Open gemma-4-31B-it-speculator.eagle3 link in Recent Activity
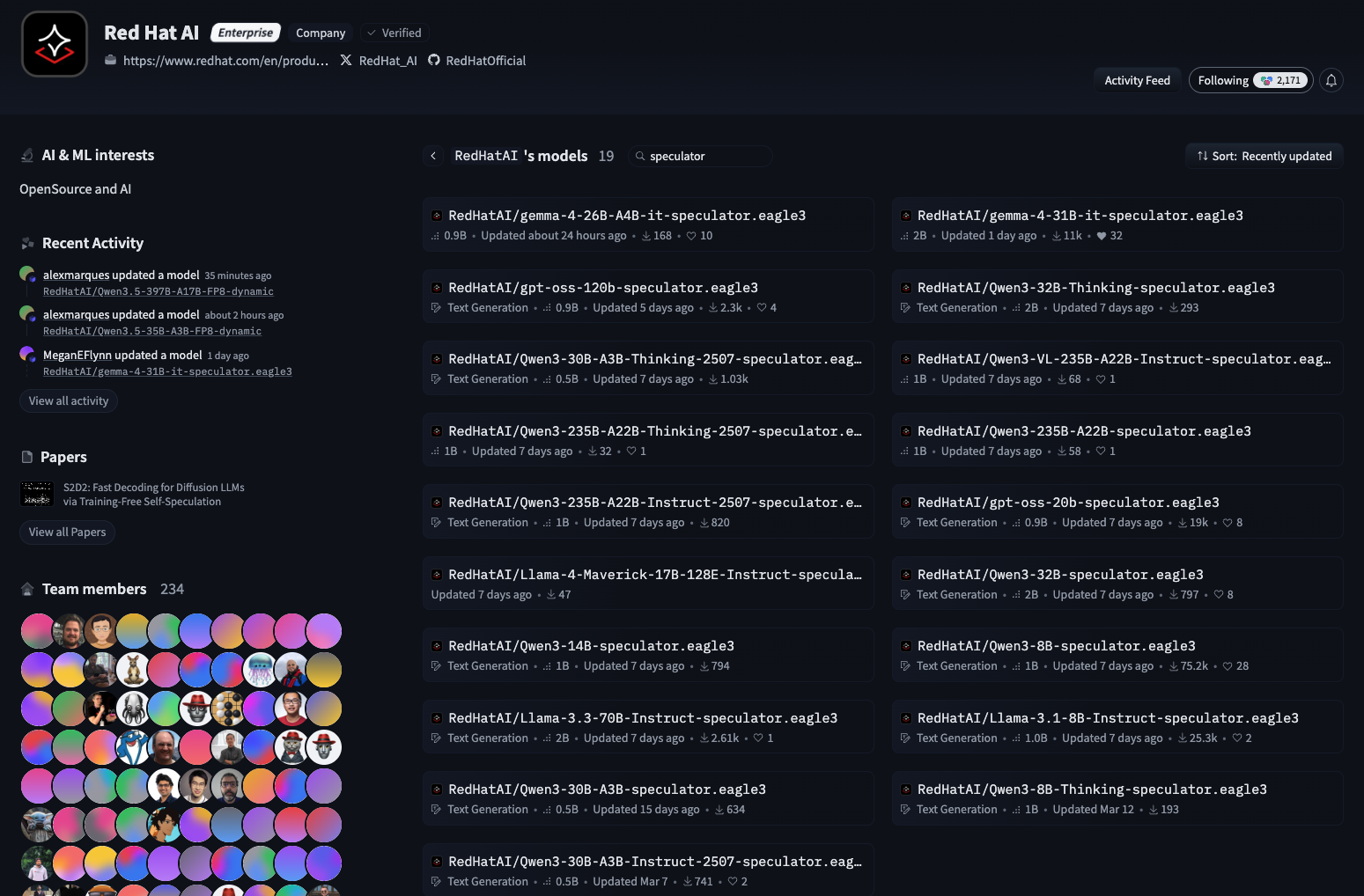Viewport: 1364px width, 896px height. tap(167, 371)
